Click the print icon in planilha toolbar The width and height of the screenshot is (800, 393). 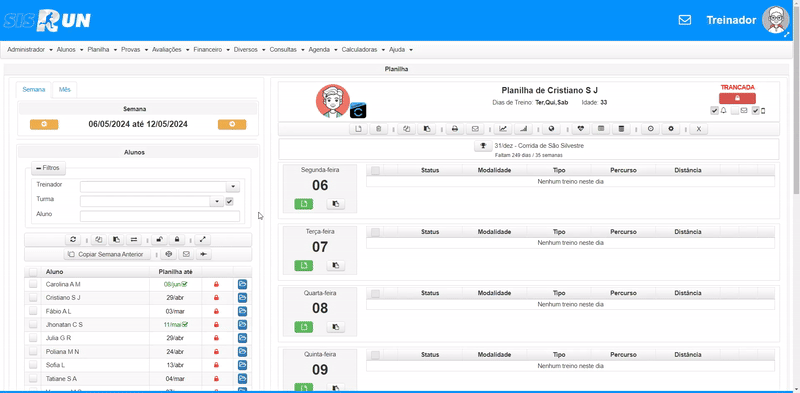[x=454, y=129]
